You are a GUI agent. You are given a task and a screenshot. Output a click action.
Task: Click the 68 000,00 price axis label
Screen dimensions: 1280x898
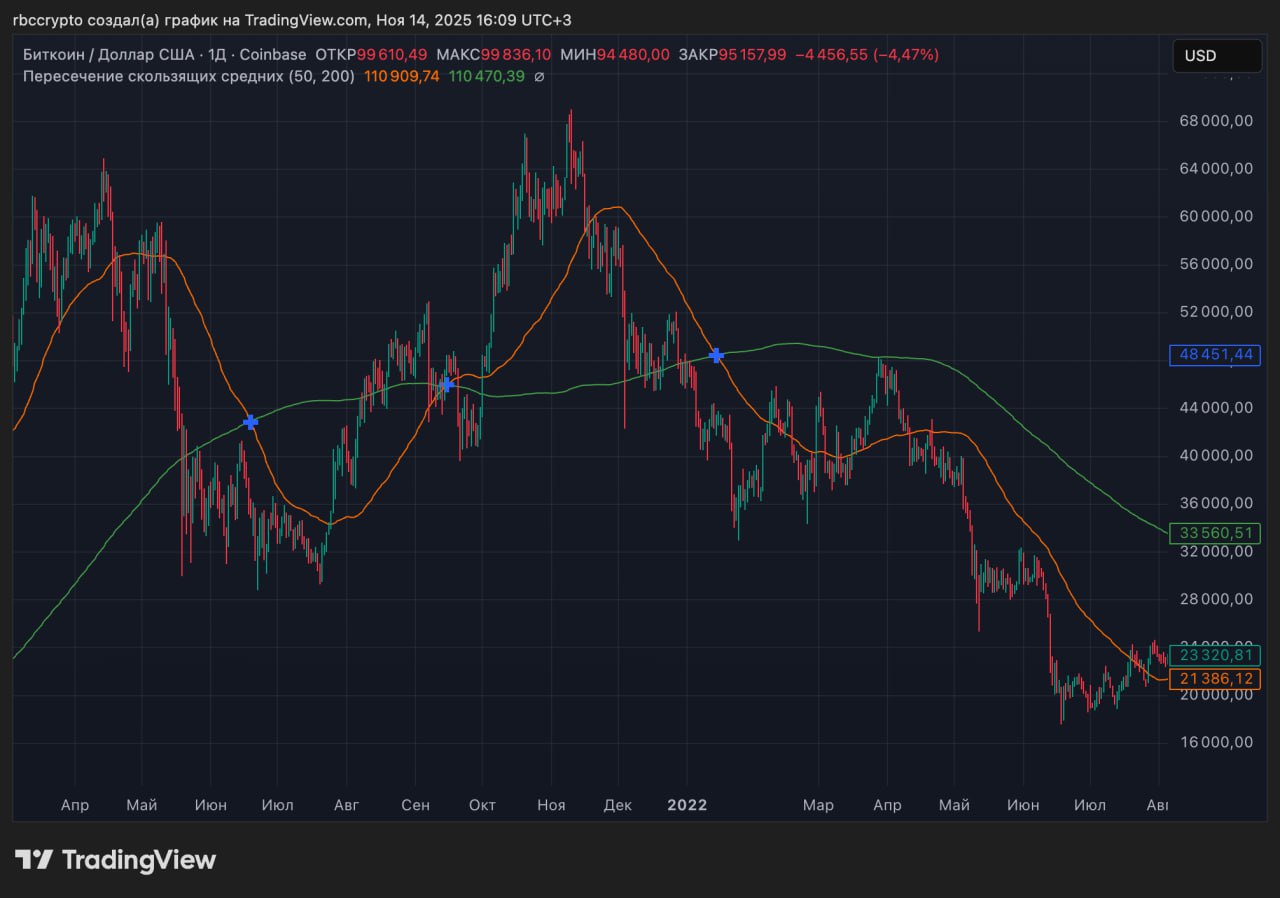coord(1215,121)
